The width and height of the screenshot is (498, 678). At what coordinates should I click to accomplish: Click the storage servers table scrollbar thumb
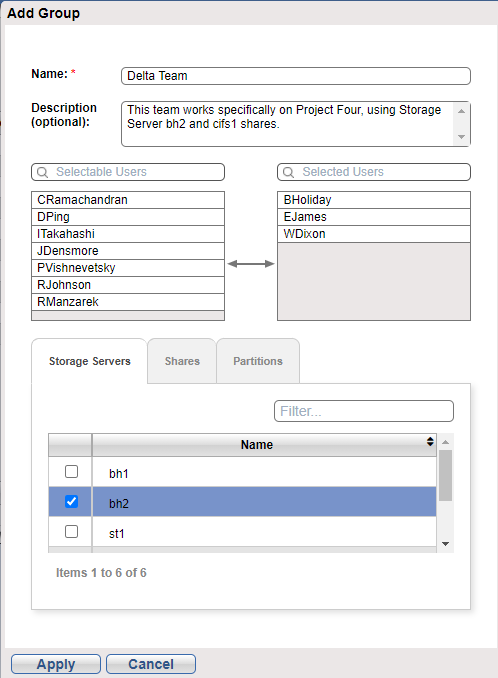pyautogui.click(x=445, y=476)
